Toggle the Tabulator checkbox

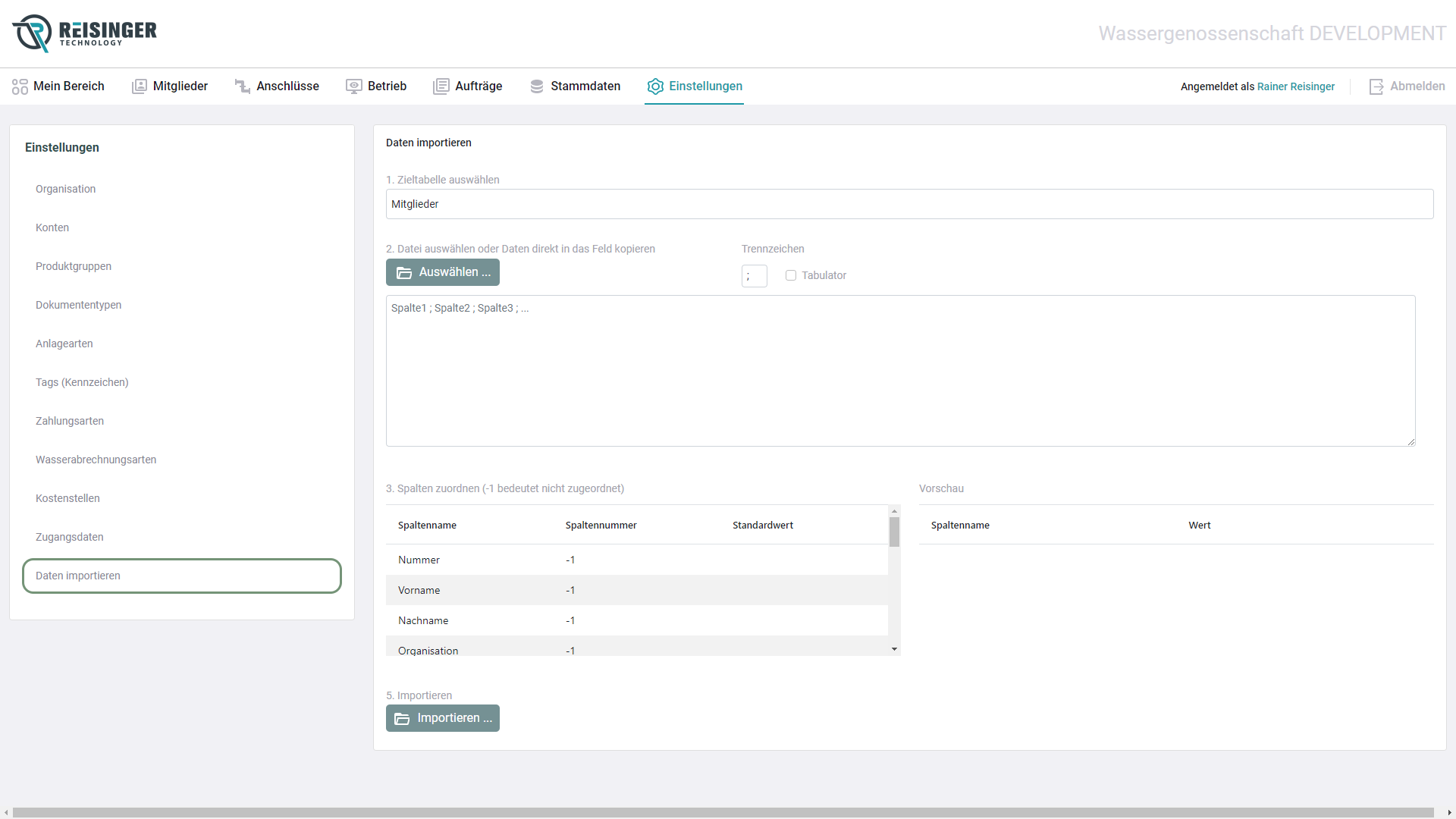tap(791, 275)
